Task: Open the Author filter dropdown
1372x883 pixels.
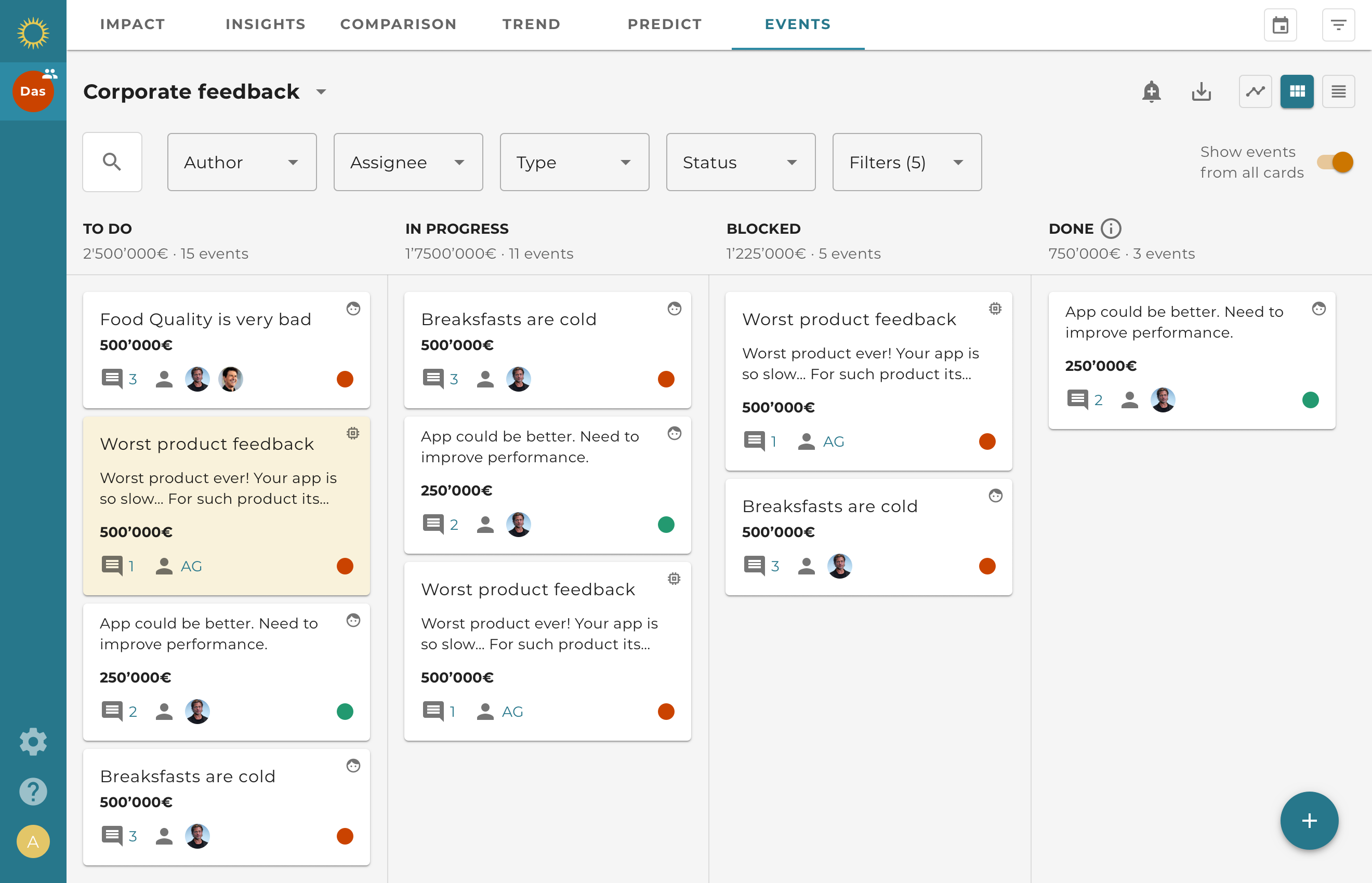Action: [x=242, y=162]
